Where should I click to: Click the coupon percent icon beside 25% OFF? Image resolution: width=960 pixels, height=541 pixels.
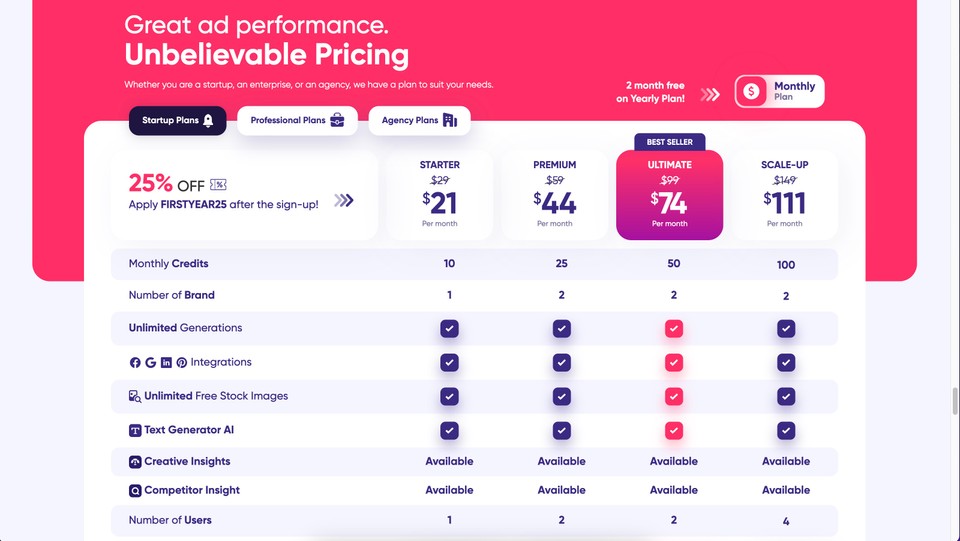tap(218, 185)
